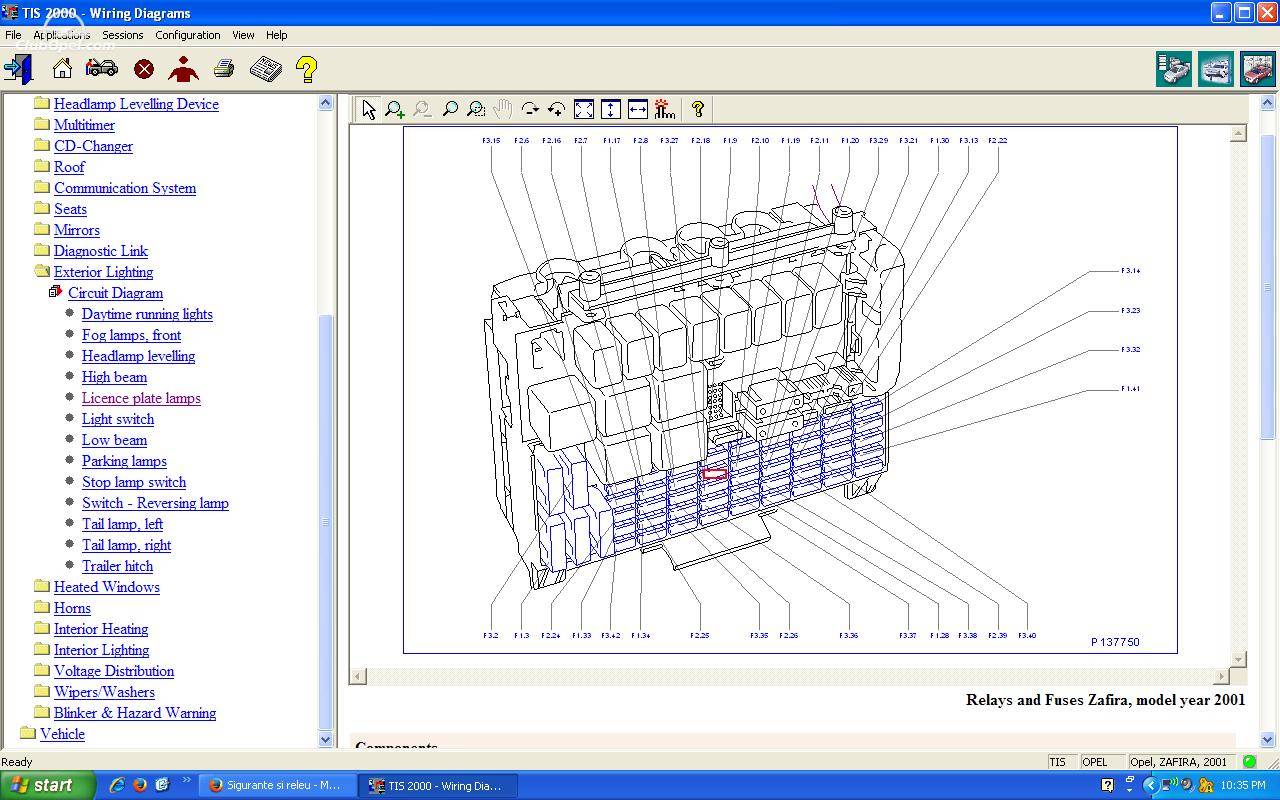Viewport: 1280px width, 800px height.
Task: Go to the Home icon in toolbar
Action: tap(62, 69)
